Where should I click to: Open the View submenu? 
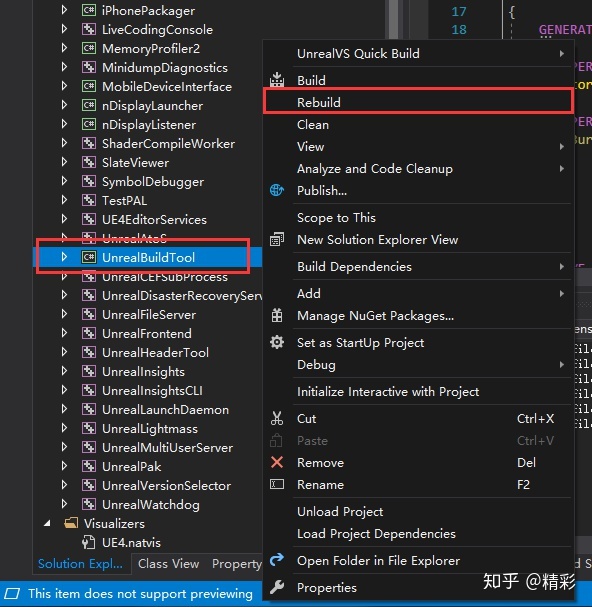point(418,146)
